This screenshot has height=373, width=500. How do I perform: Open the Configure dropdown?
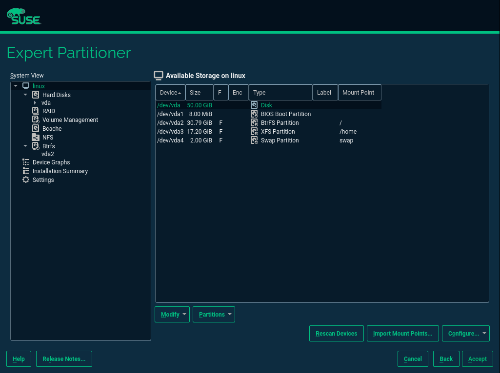pyautogui.click(x=466, y=333)
